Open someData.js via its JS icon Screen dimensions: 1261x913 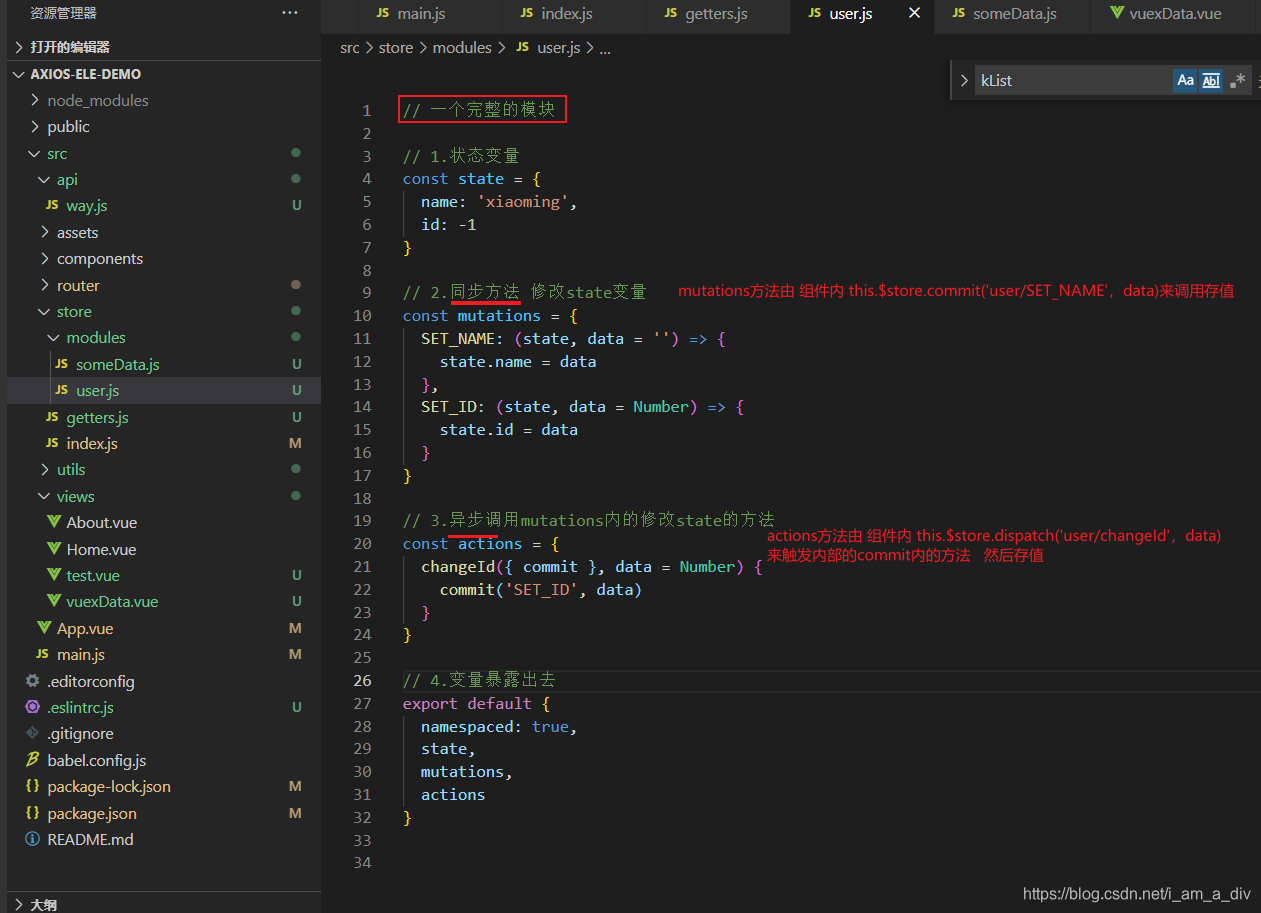62,364
